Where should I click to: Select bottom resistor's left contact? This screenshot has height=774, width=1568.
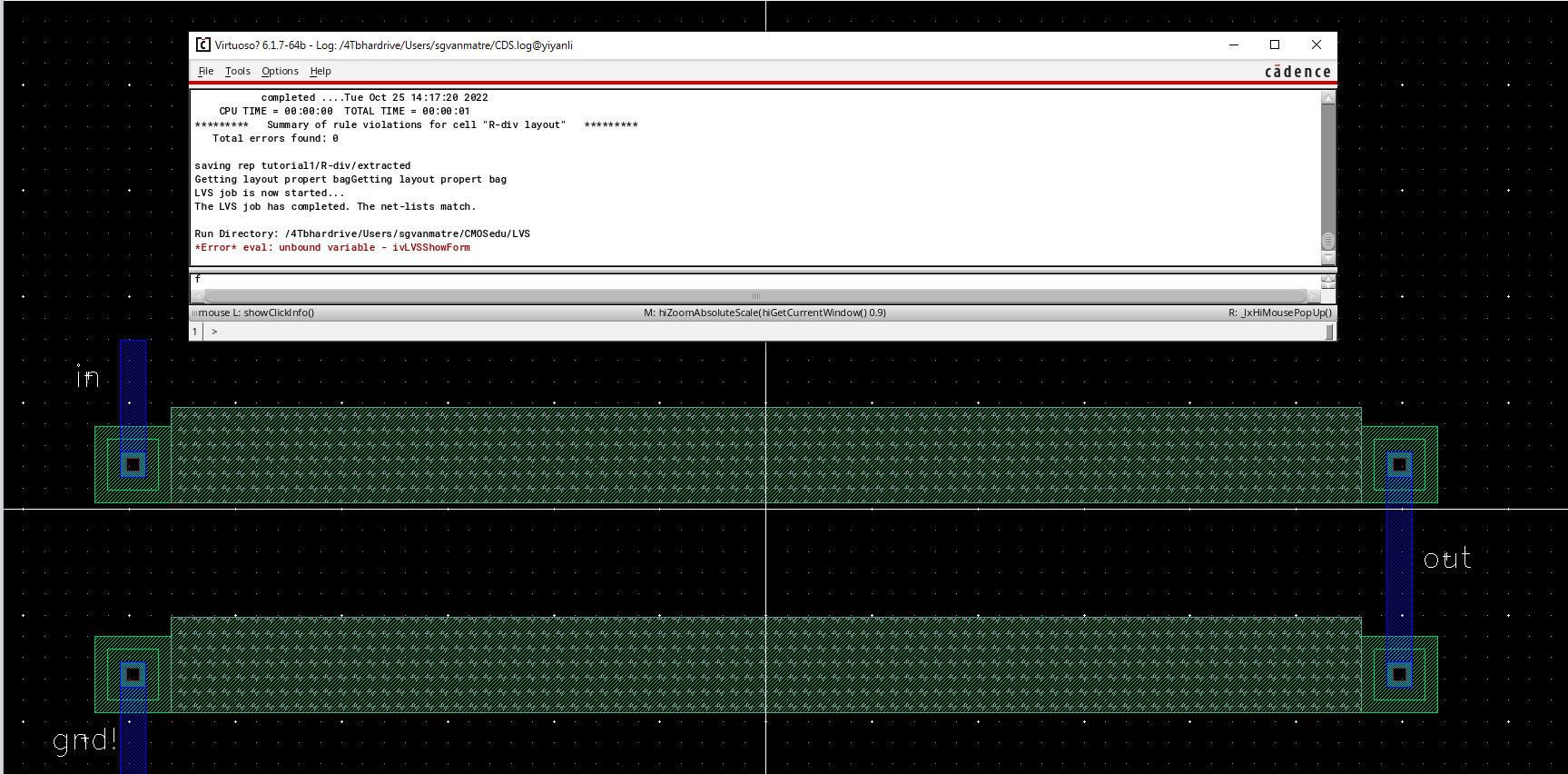pyautogui.click(x=133, y=674)
